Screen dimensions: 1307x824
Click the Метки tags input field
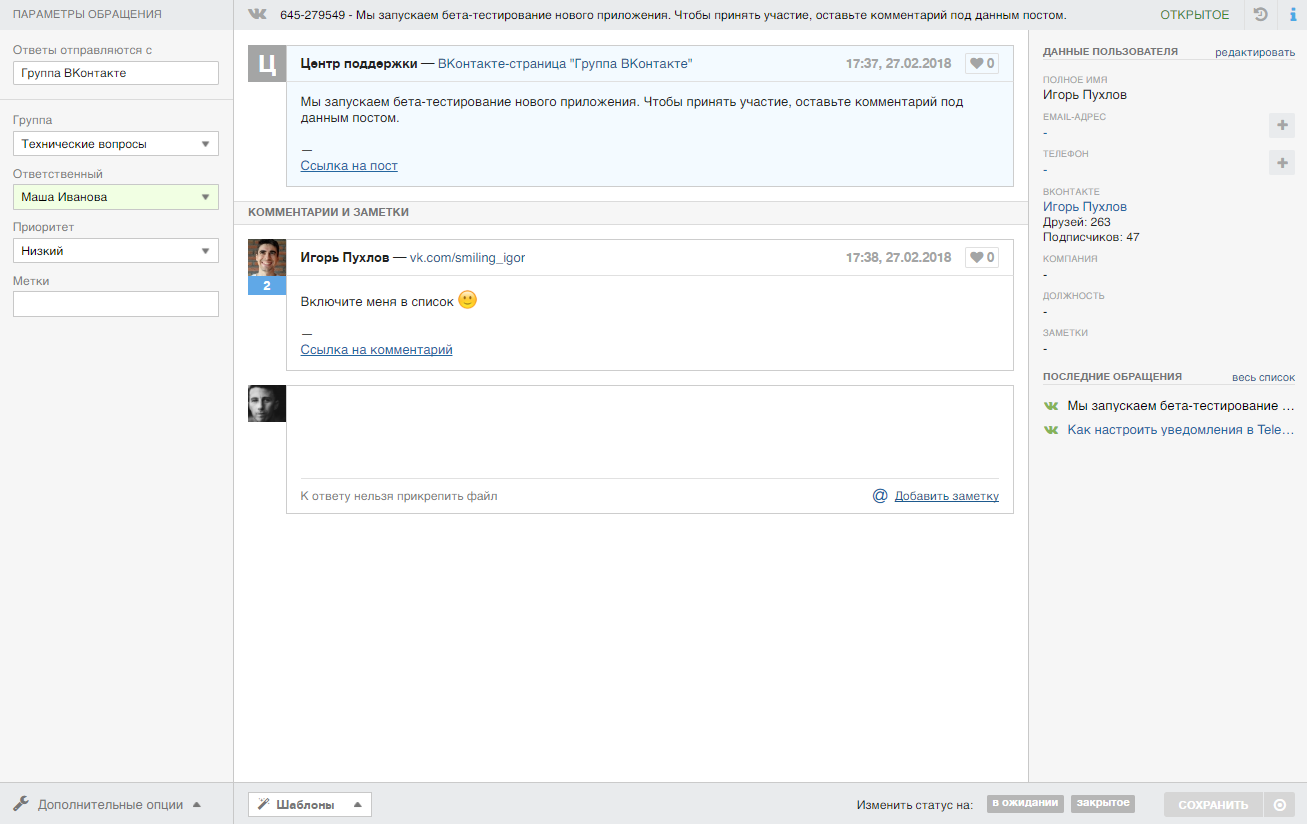(x=116, y=304)
